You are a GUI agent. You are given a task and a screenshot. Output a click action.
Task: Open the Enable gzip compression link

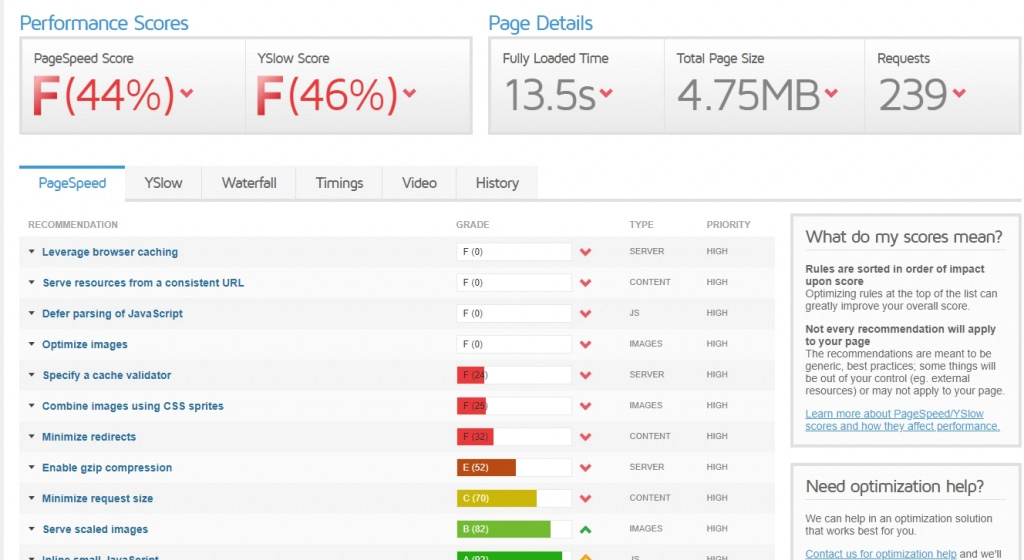point(107,467)
